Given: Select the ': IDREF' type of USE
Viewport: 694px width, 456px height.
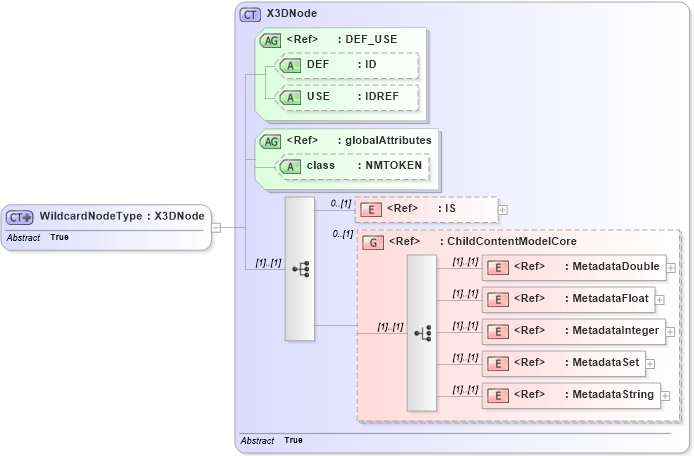Looking at the screenshot, I should pos(378,96).
